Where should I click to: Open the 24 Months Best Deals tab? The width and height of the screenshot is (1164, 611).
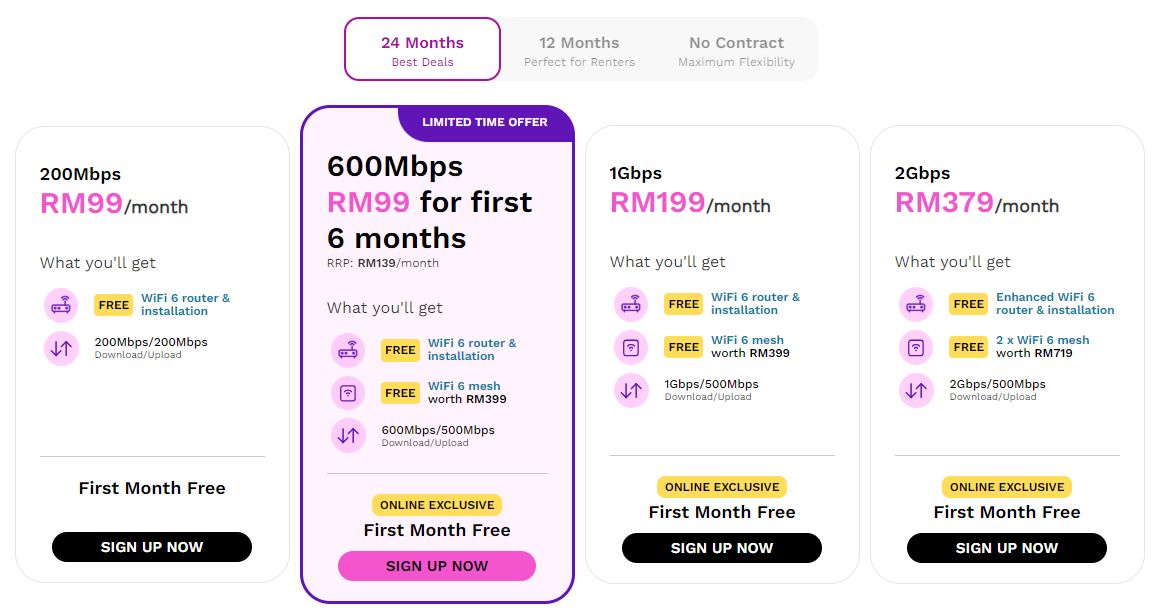pos(422,49)
